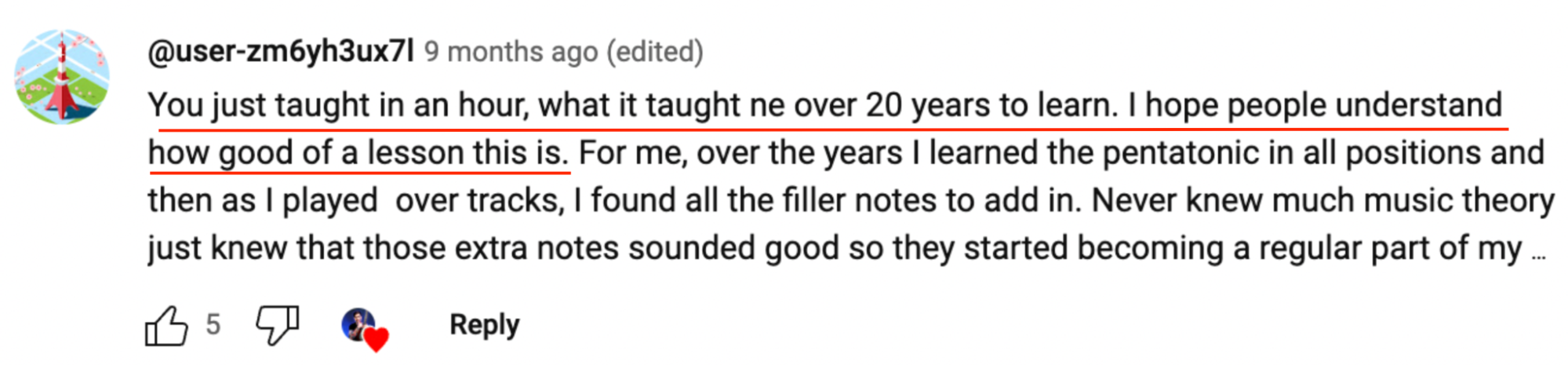Click the small creator avatar beside the heart
The width and height of the screenshot is (1568, 365).
[x=357, y=323]
